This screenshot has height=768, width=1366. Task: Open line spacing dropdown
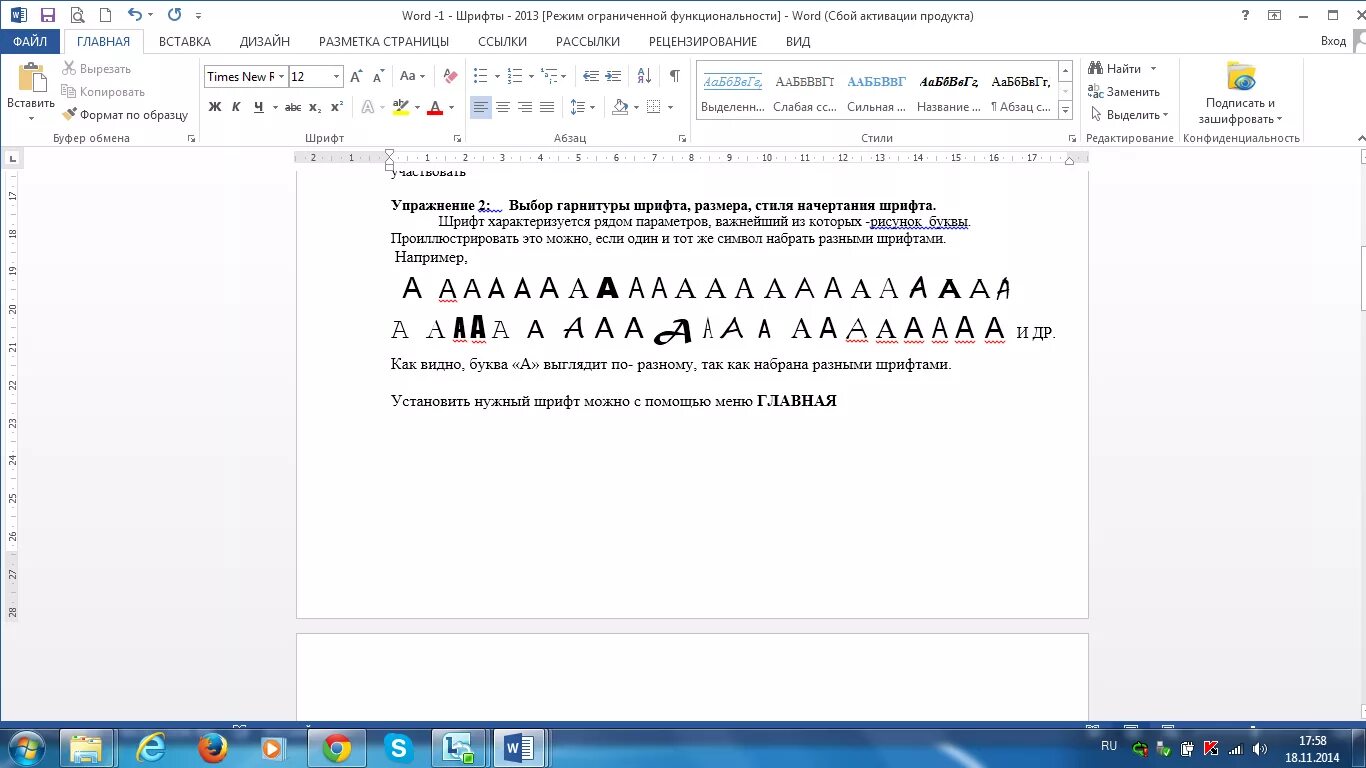(593, 107)
